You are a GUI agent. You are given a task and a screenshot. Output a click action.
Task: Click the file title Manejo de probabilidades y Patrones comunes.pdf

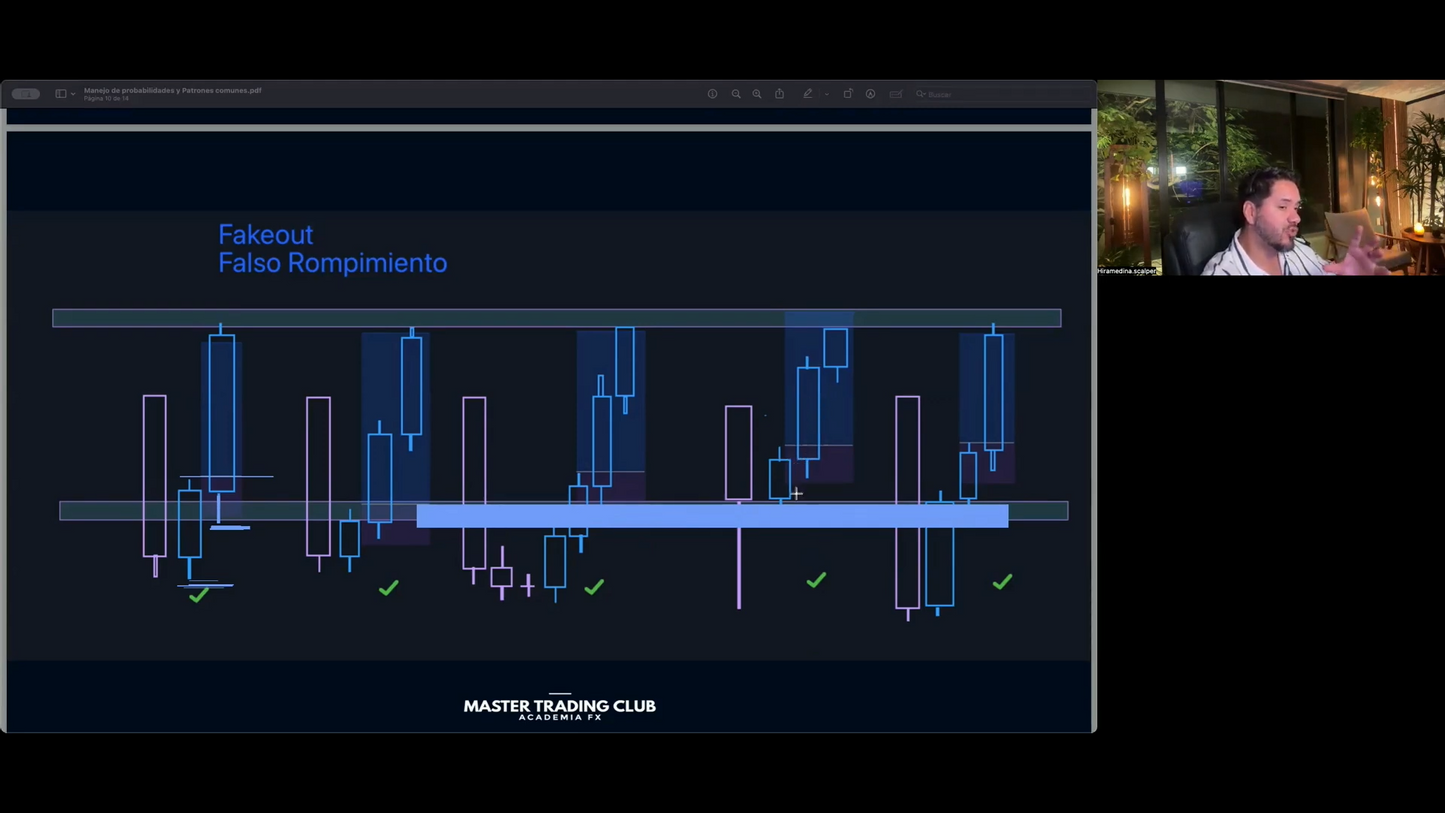173,90
